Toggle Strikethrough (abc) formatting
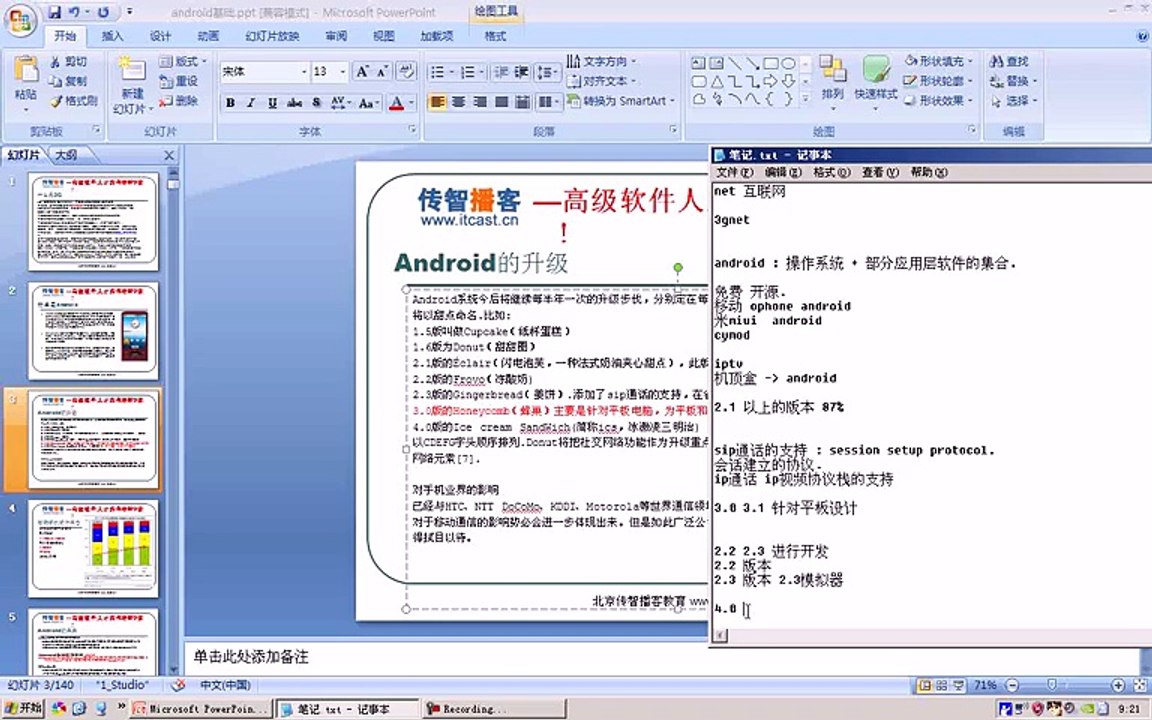 [295, 103]
